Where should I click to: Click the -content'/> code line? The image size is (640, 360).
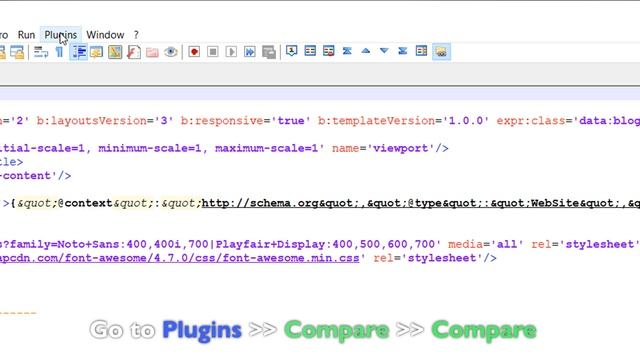click(36, 176)
